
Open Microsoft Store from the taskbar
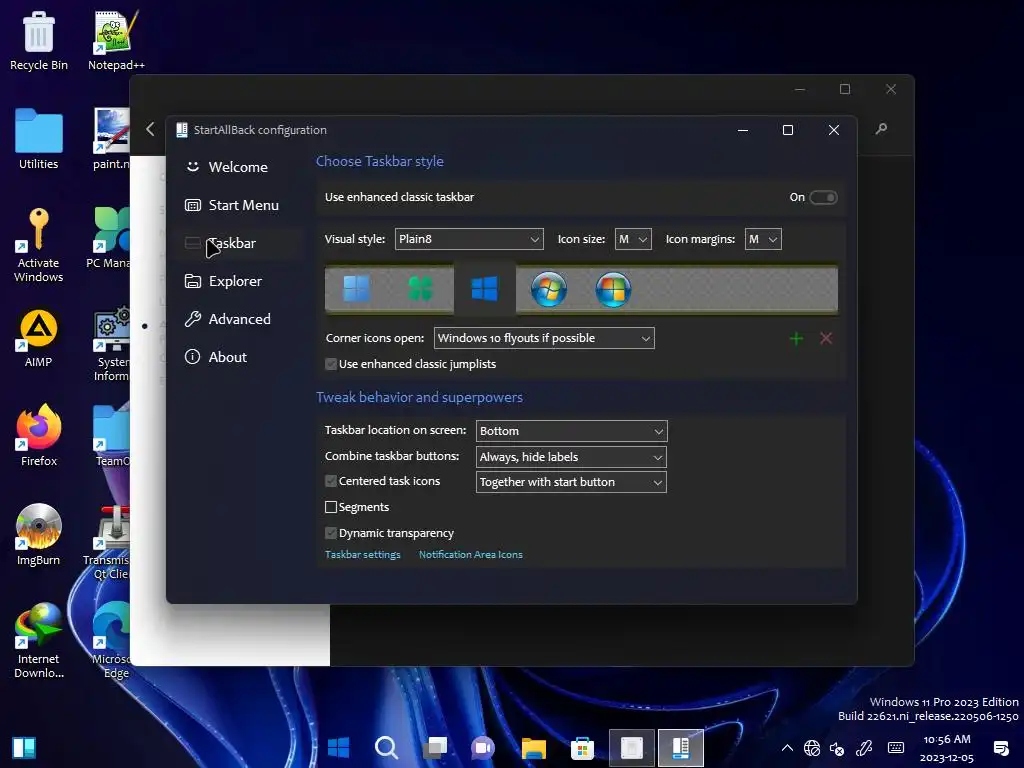582,748
